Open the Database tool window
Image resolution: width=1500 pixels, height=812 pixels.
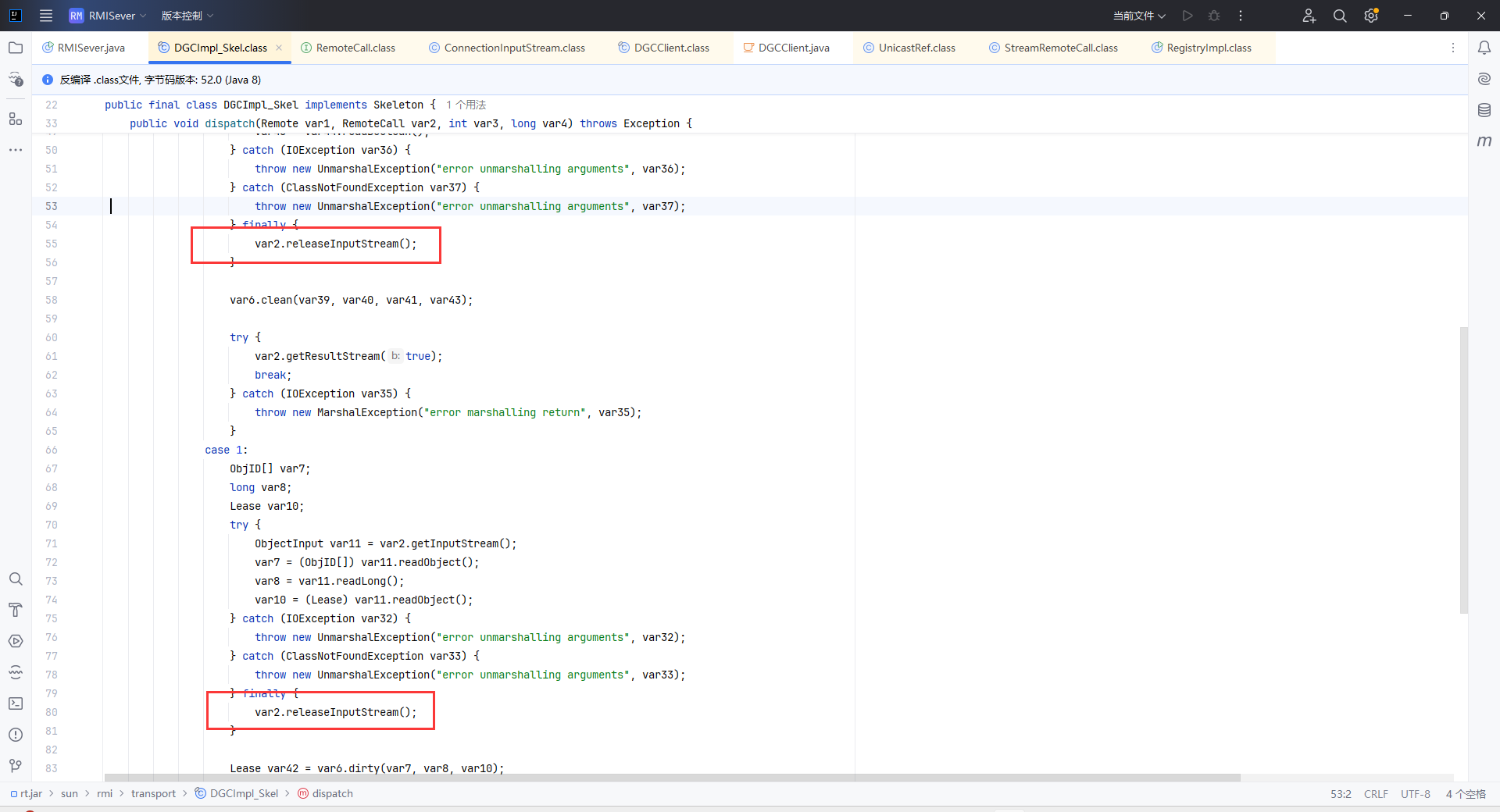pyautogui.click(x=1484, y=110)
